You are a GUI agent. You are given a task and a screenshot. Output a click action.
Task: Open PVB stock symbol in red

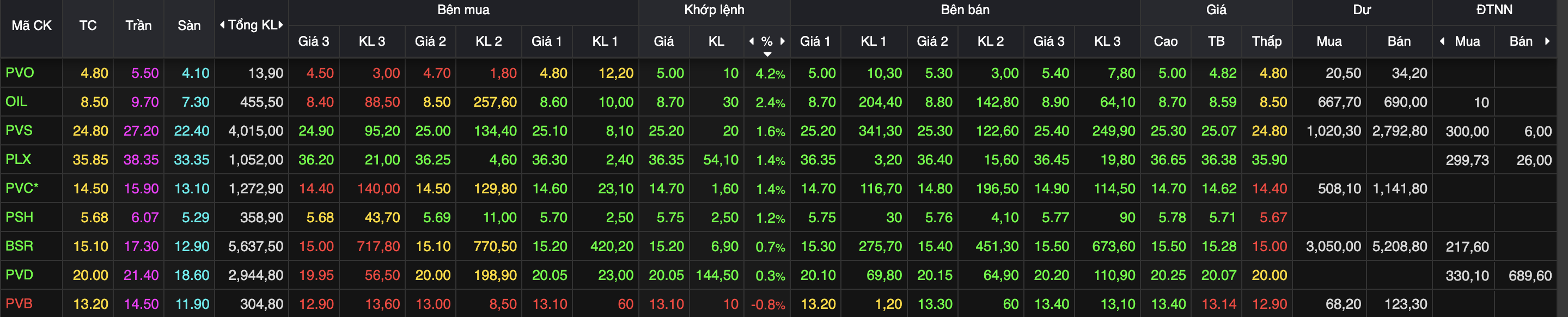(19, 303)
